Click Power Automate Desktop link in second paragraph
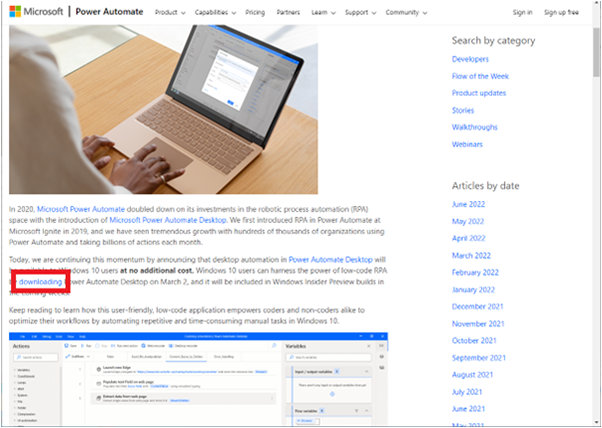602x428 pixels. (x=331, y=259)
